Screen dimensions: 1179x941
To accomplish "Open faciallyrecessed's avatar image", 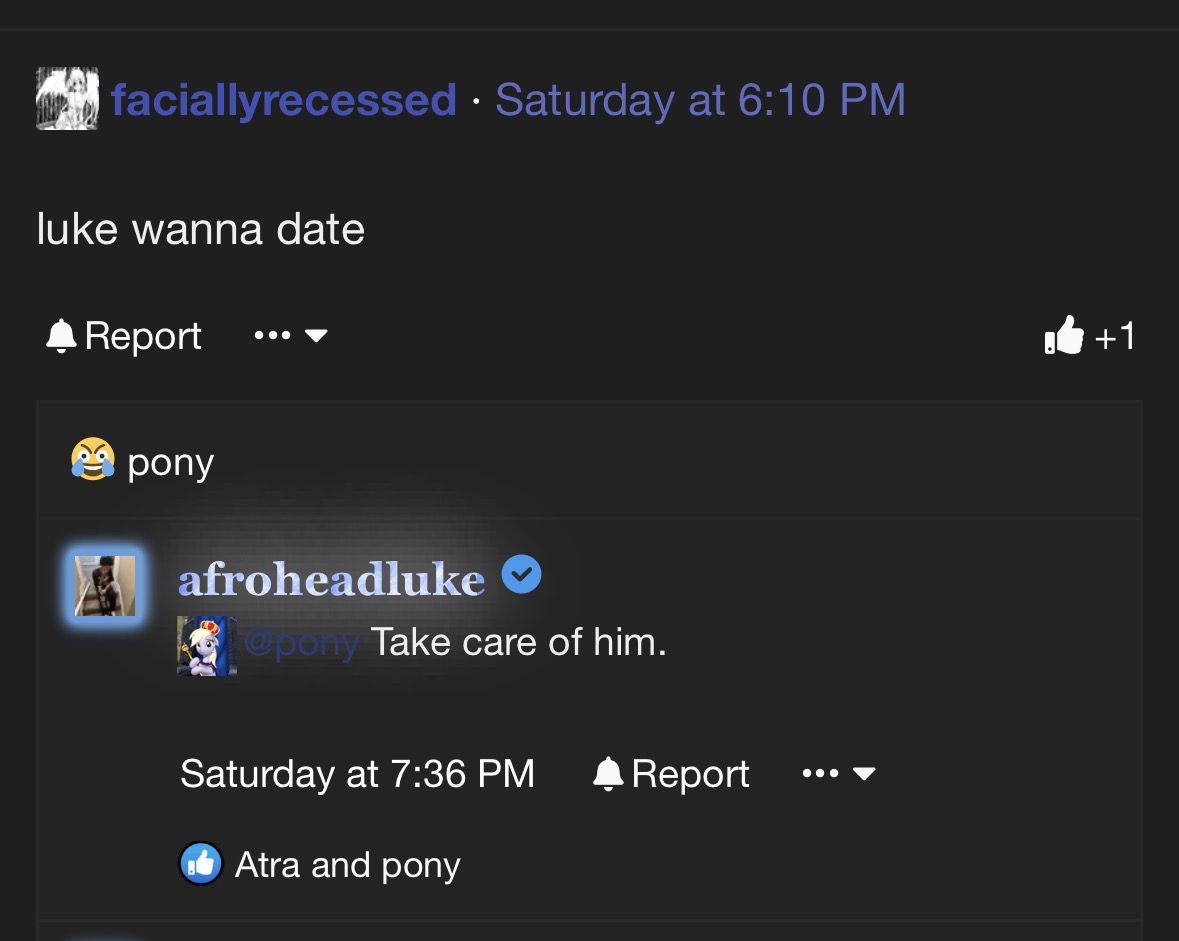I will click(68, 99).
